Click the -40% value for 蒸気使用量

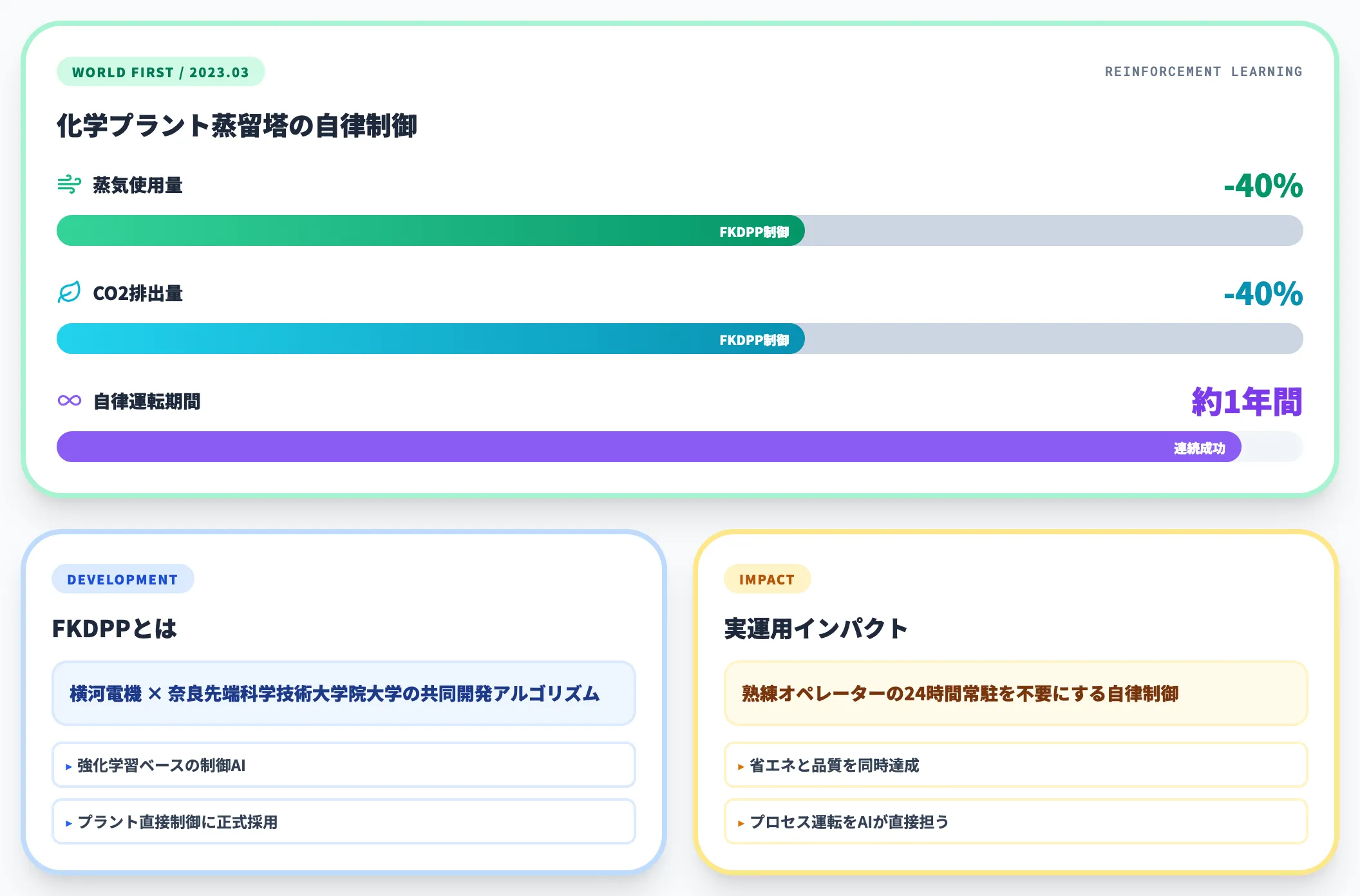pos(1263,186)
